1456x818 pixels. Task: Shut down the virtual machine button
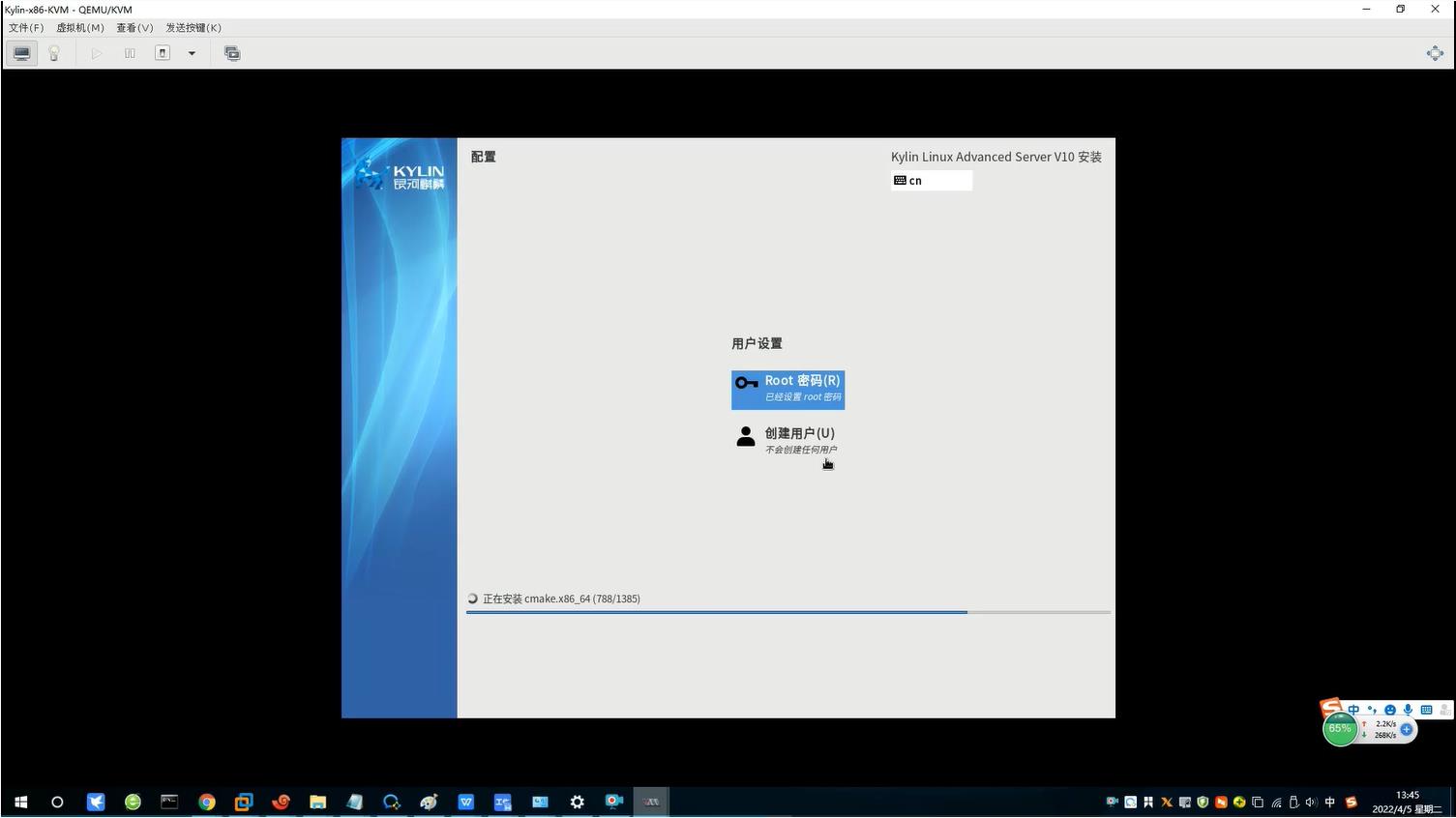pos(163,53)
